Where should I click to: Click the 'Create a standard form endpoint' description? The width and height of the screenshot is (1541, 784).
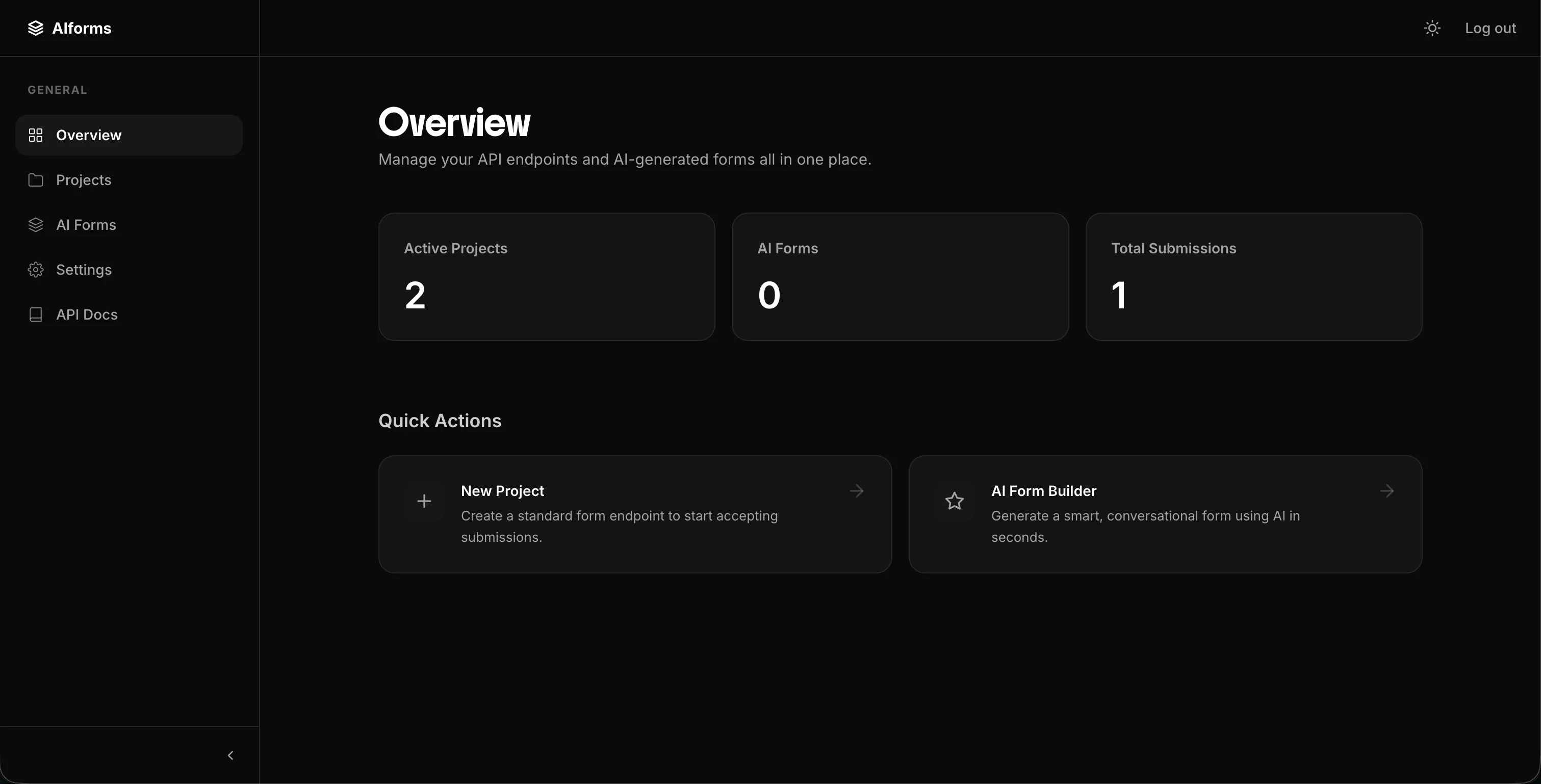[x=619, y=526]
